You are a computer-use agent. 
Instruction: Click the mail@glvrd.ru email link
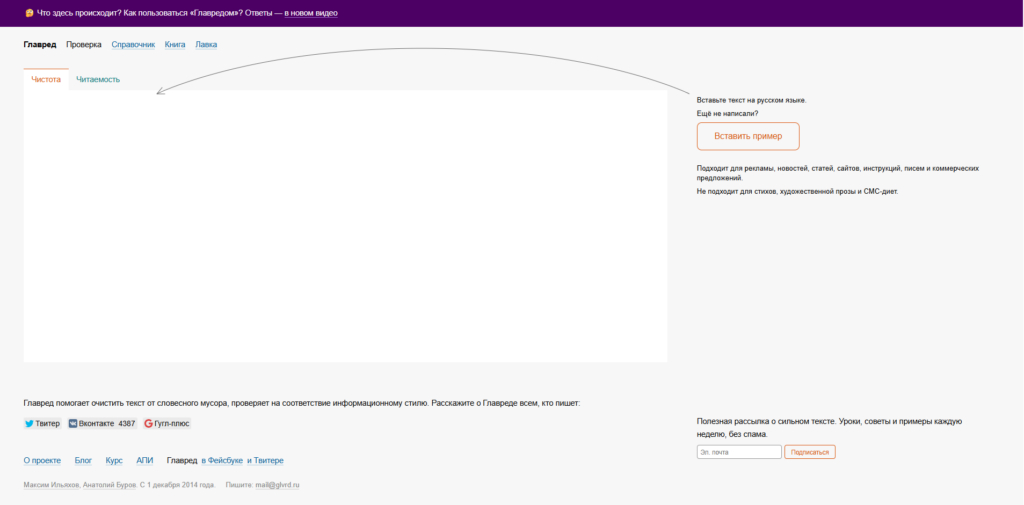[x=277, y=485]
